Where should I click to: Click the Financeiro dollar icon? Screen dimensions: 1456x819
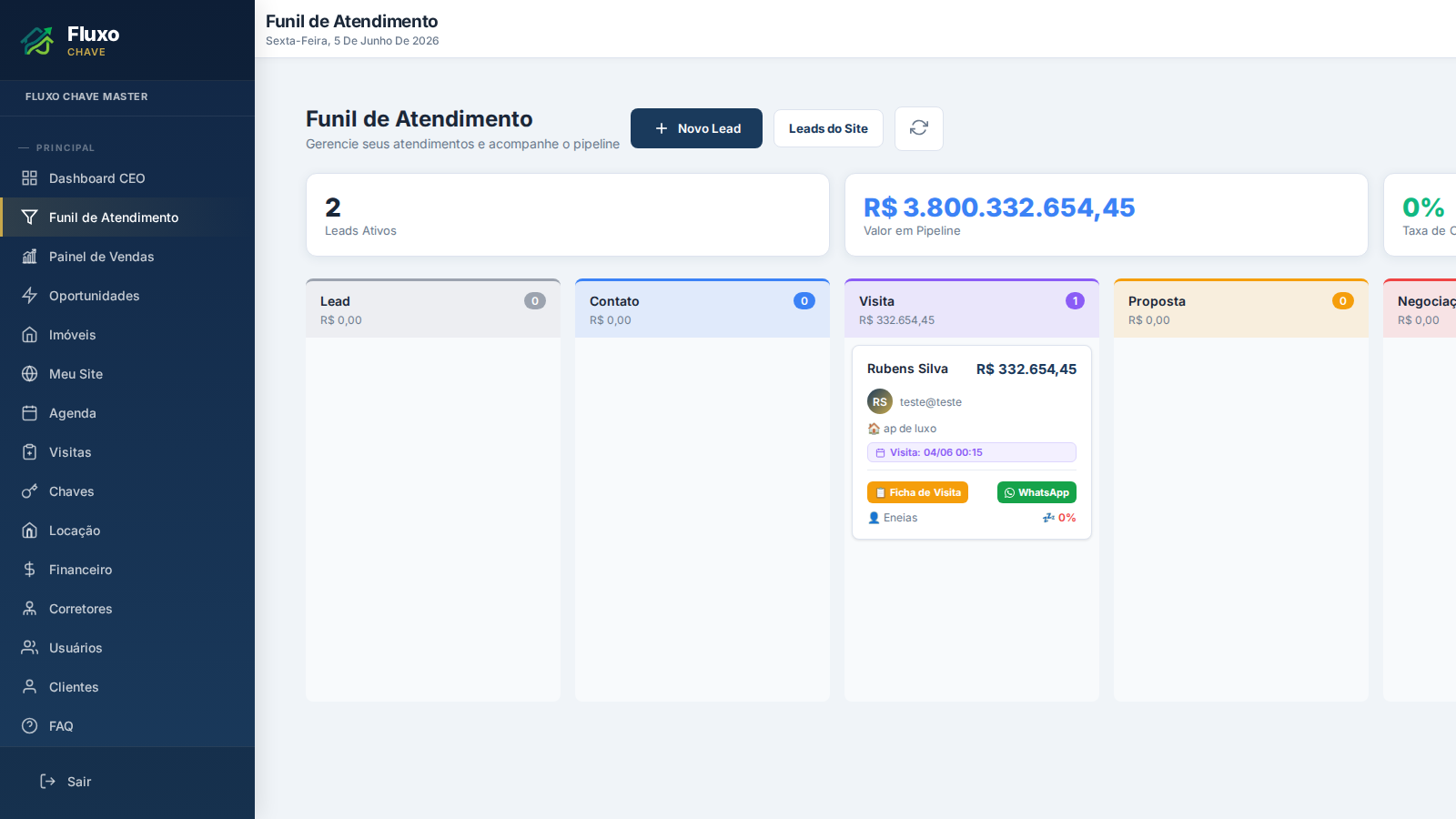[x=30, y=570]
